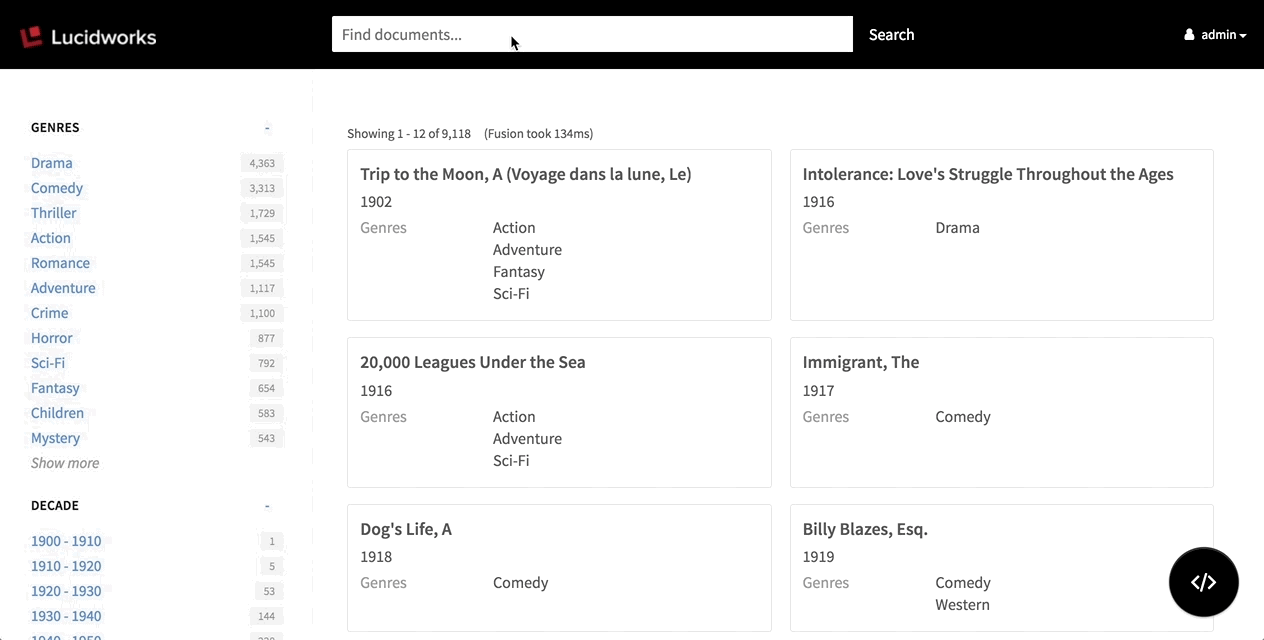Collapse the Genres facet section
The width and height of the screenshot is (1264, 640).
[x=267, y=128]
